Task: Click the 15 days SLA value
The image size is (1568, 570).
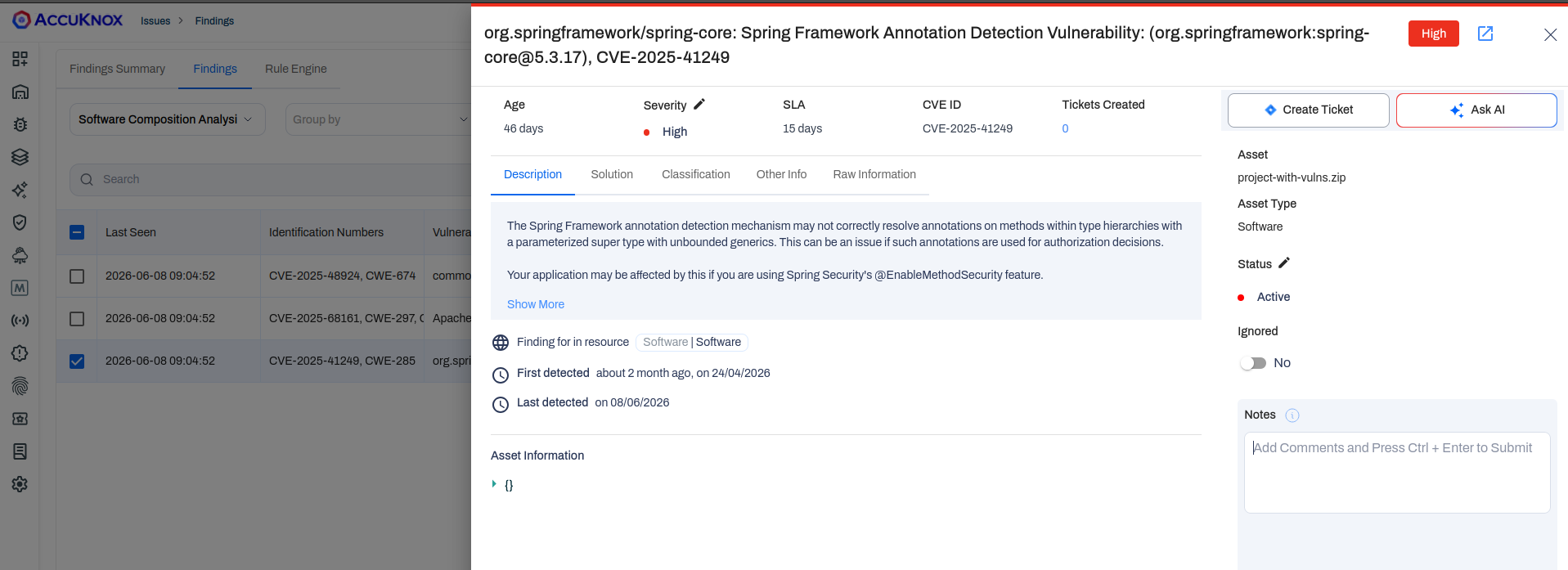Action: pyautogui.click(x=802, y=128)
